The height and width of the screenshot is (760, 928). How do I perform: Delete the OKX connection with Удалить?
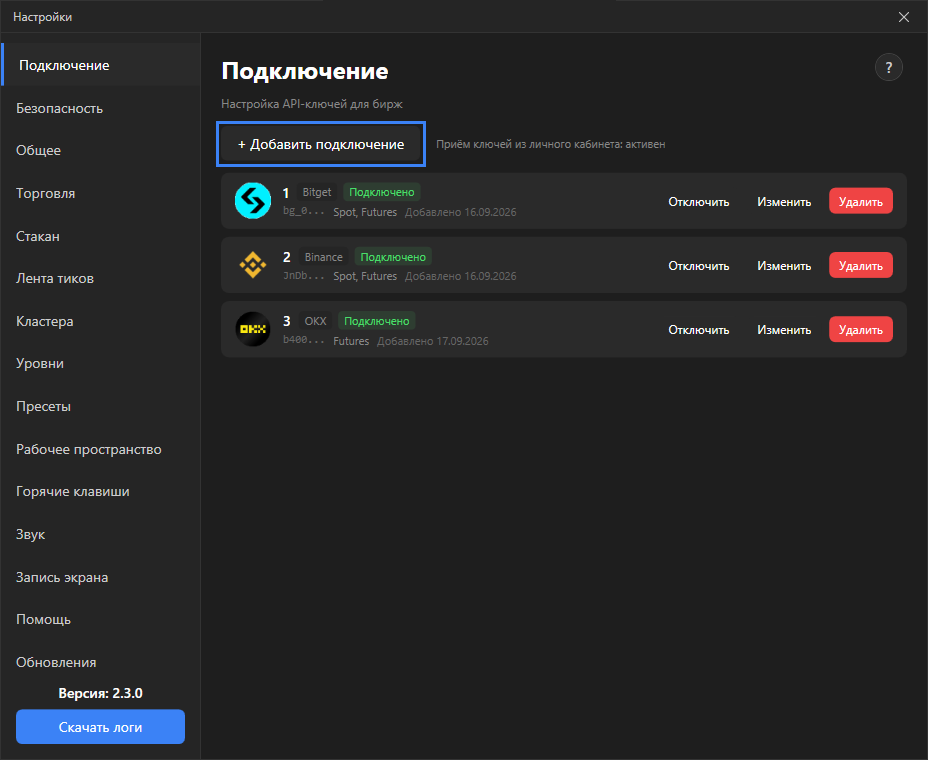coord(861,329)
